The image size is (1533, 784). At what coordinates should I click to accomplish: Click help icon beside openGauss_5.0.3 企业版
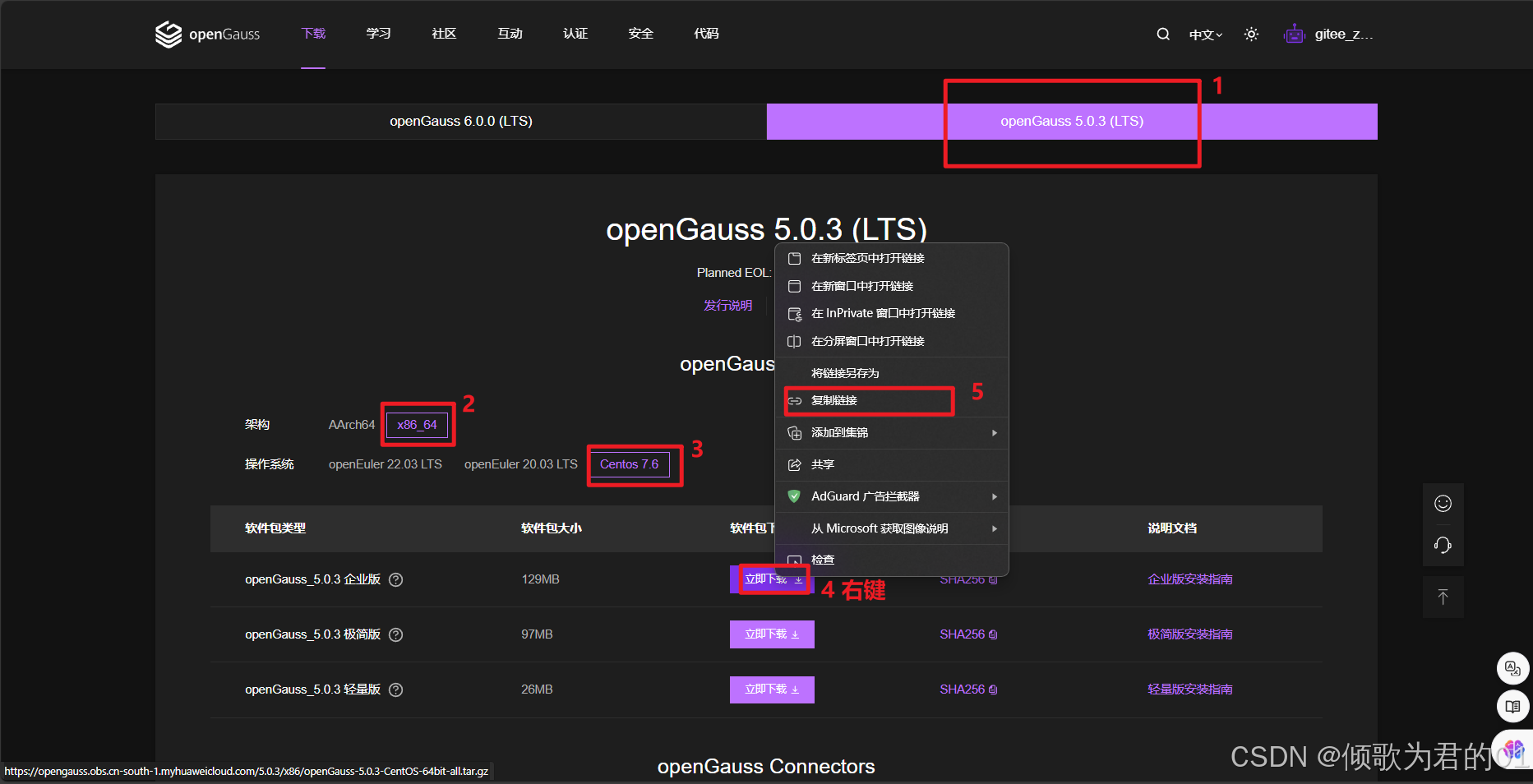[x=395, y=579]
